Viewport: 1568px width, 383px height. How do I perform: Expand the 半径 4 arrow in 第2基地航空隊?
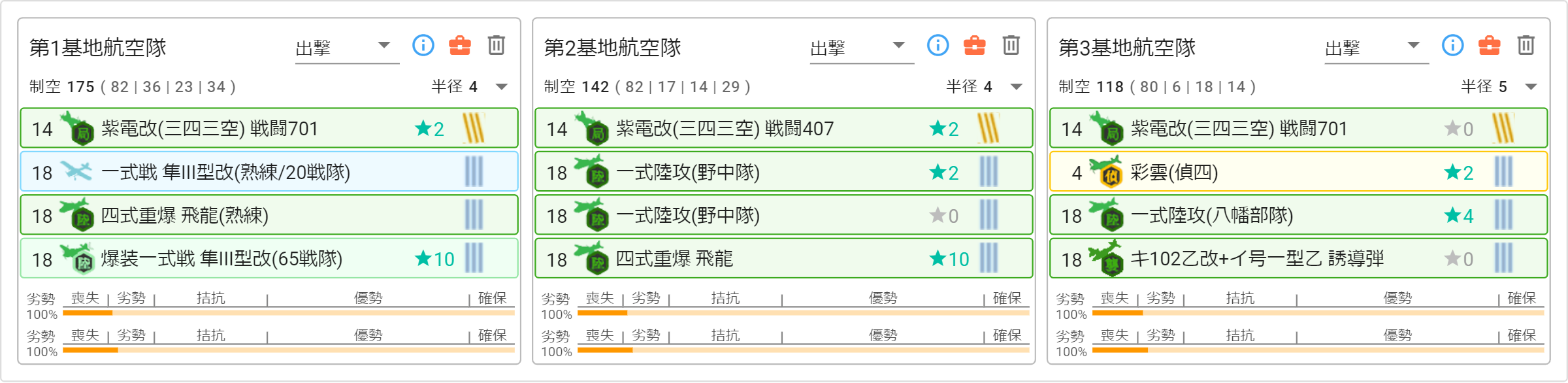tap(1017, 87)
